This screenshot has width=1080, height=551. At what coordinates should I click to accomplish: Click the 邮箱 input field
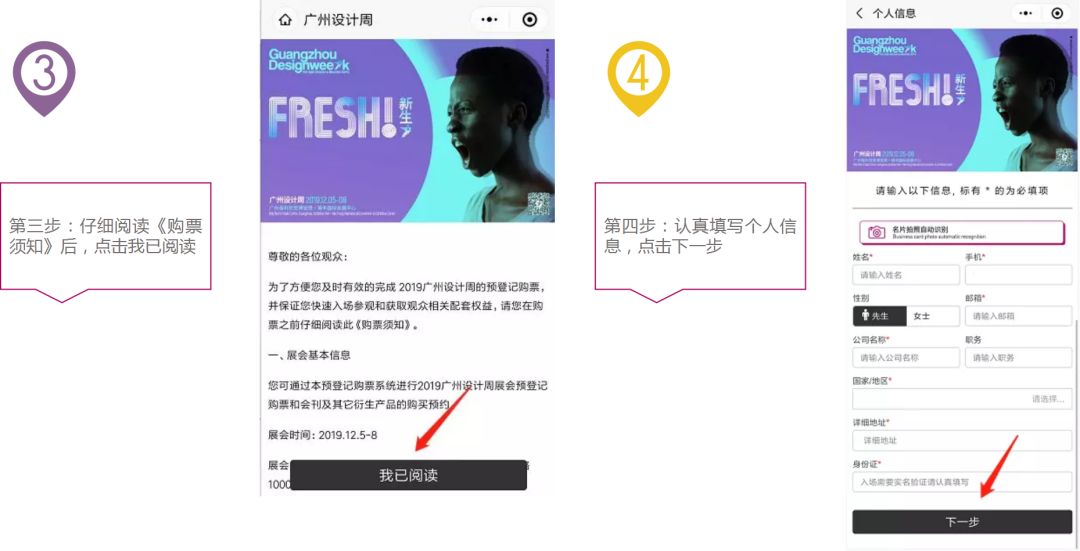(1018, 316)
